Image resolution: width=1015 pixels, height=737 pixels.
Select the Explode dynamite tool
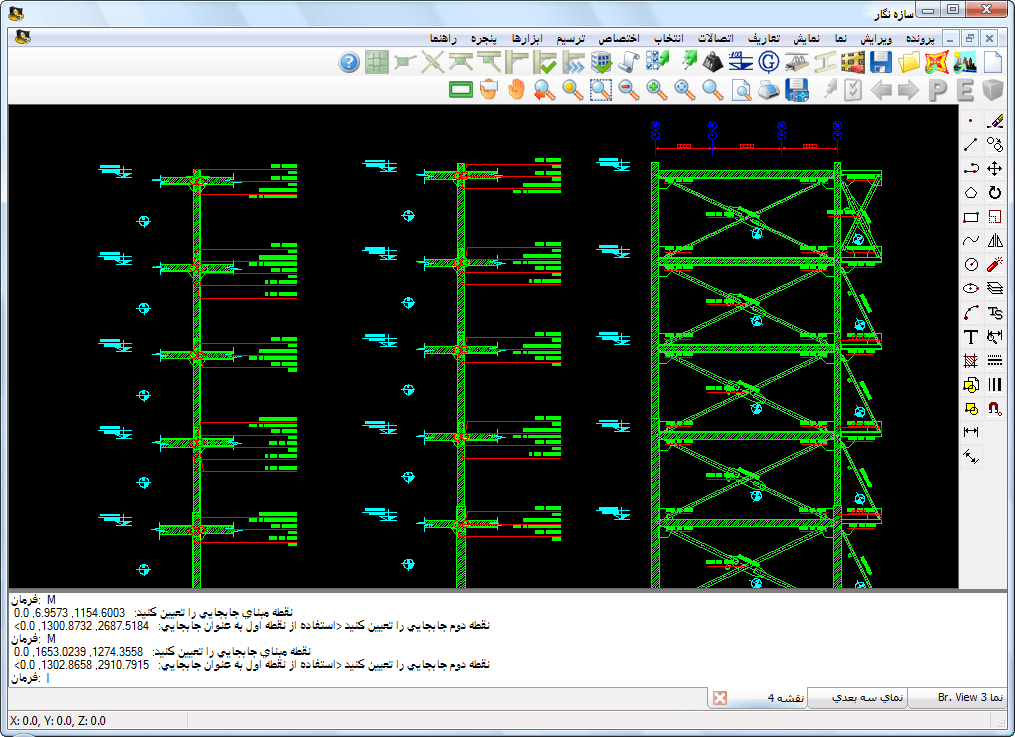(995, 265)
